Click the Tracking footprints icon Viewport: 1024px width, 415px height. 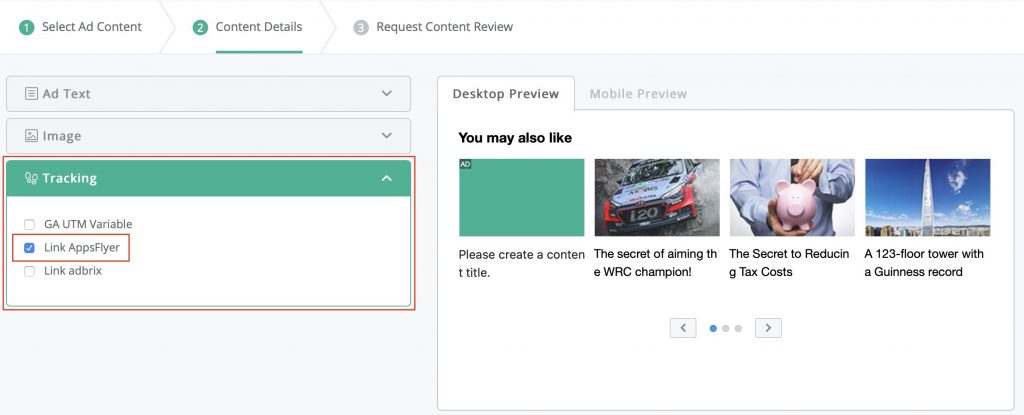click(31, 178)
